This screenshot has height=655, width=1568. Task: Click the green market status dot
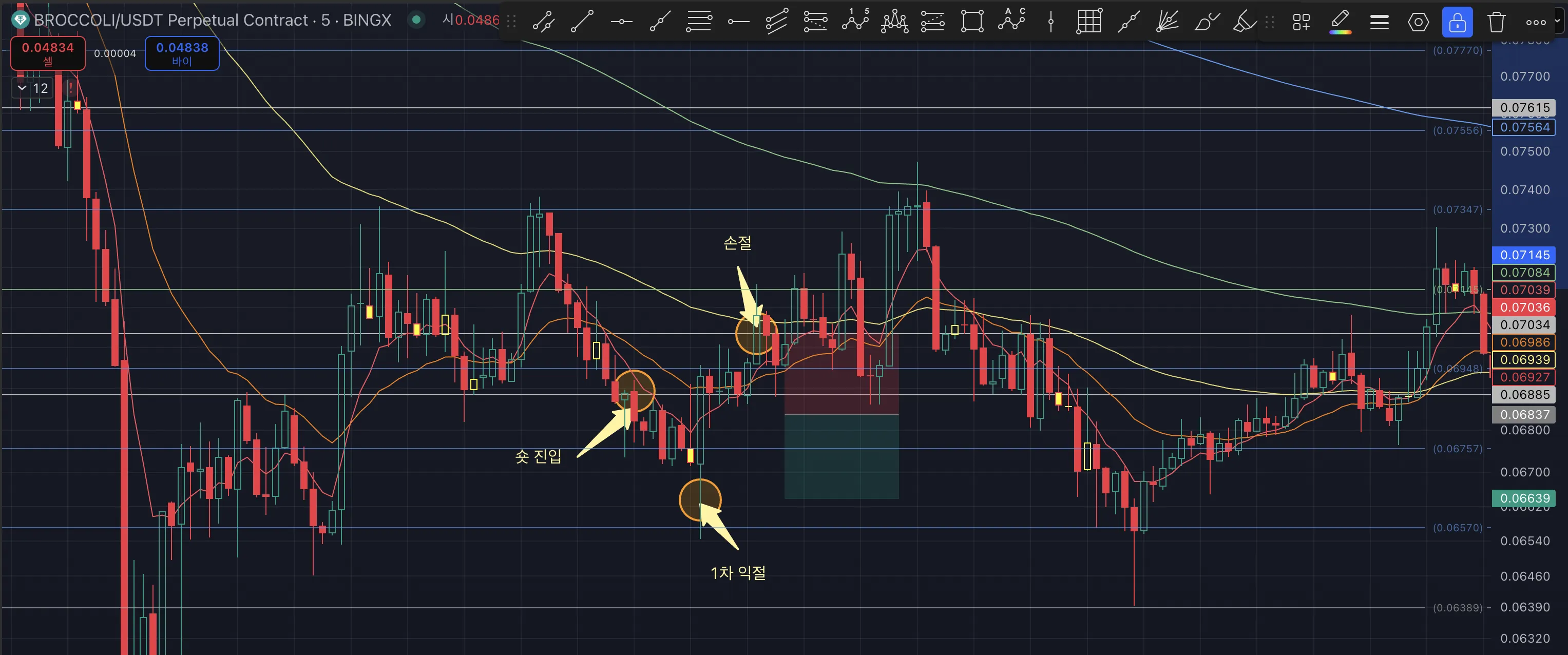[x=416, y=20]
